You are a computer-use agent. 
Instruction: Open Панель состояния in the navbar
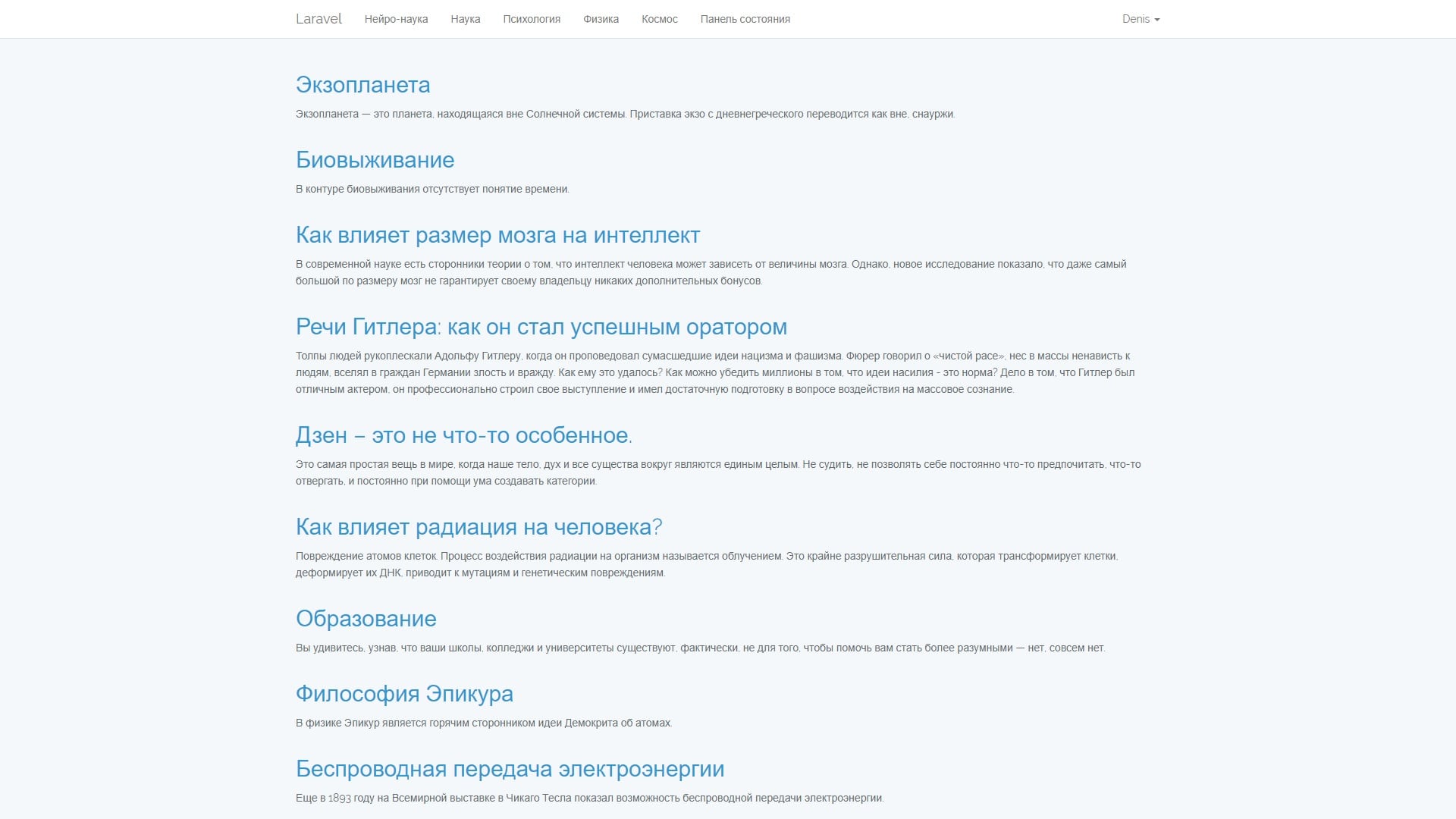pos(745,19)
